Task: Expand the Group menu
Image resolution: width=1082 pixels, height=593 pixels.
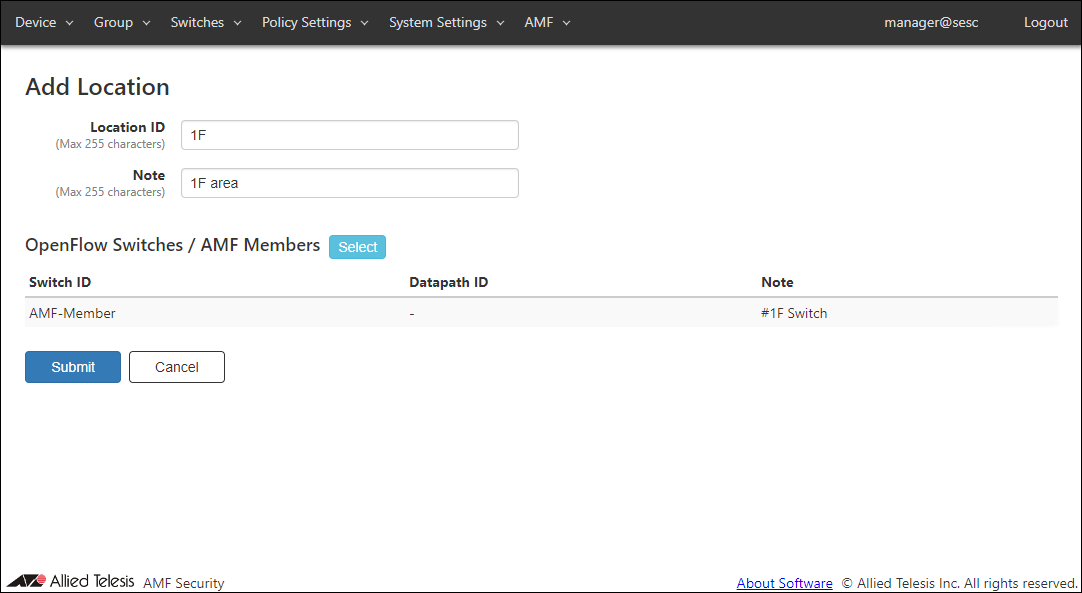Action: (x=121, y=22)
